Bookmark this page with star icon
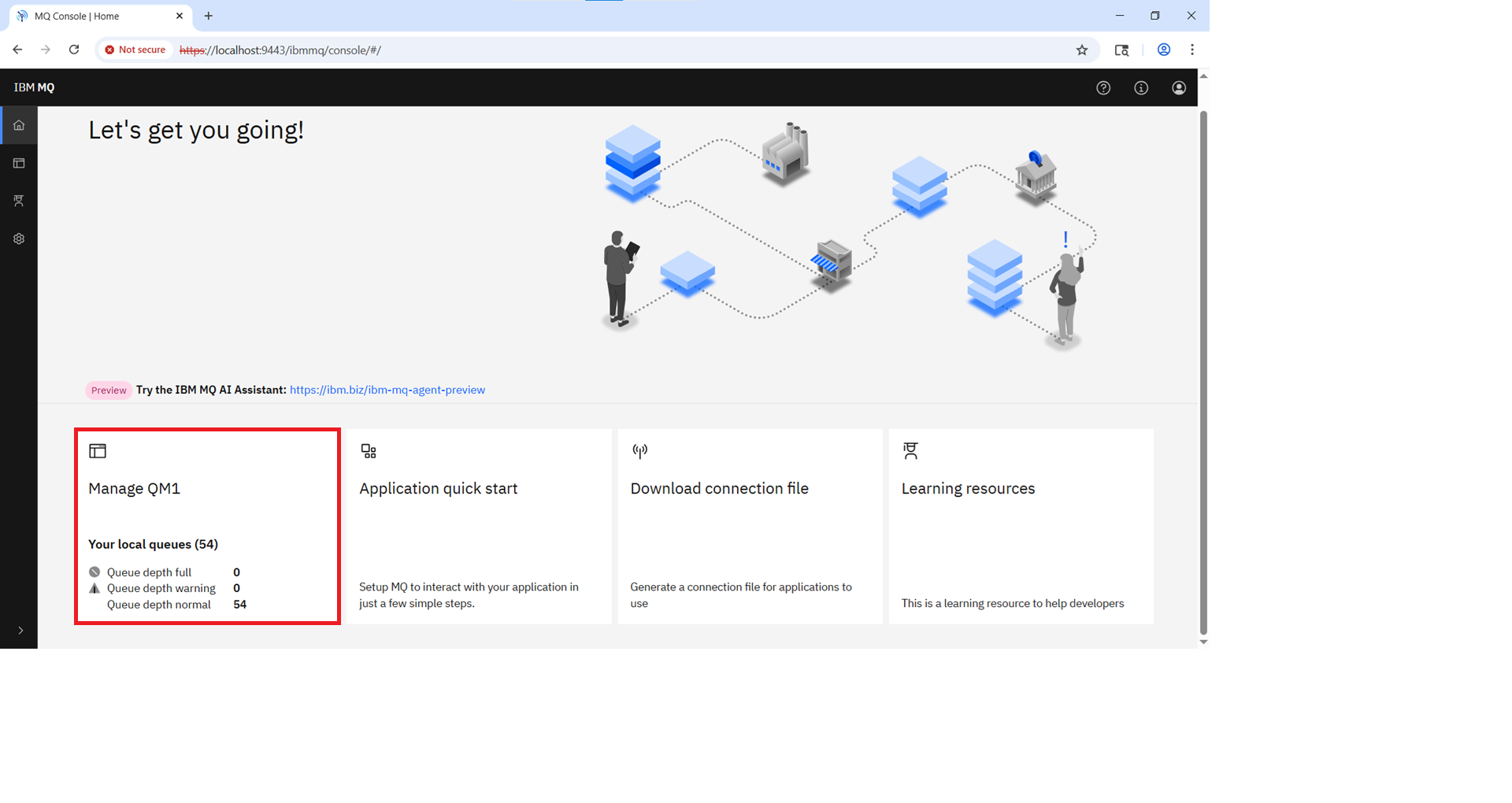The width and height of the screenshot is (1512, 803). [1082, 50]
